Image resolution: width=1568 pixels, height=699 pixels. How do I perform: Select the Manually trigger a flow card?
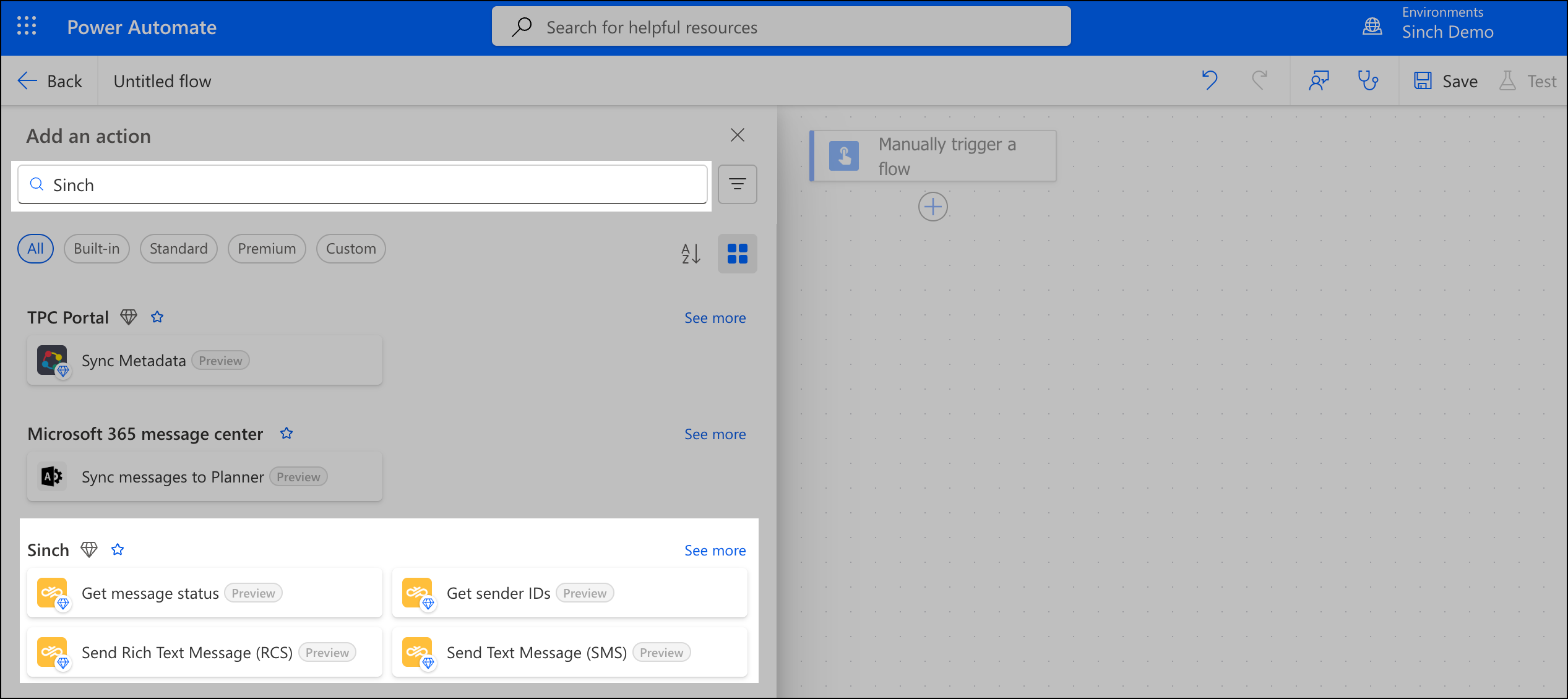coord(933,156)
